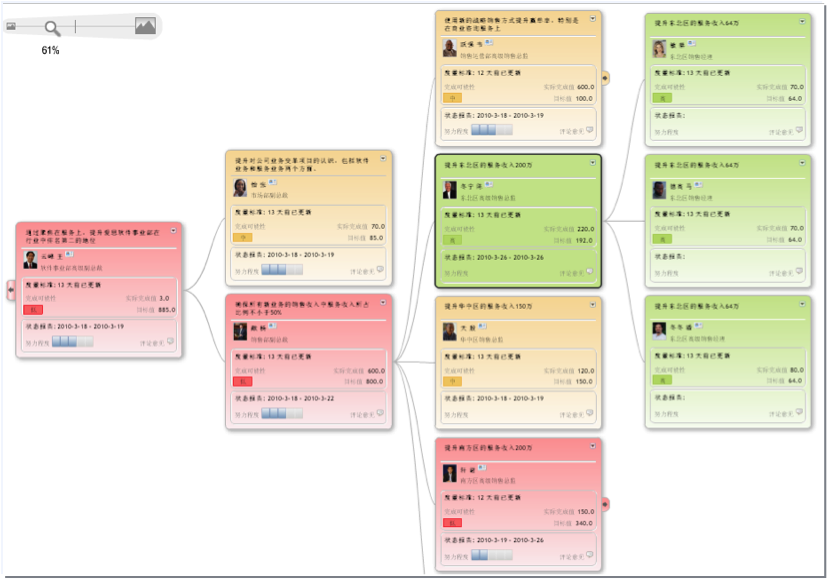Screen dimensions: 827x579
Task: Click orange status badge on the 150万 card
Action: (452, 381)
